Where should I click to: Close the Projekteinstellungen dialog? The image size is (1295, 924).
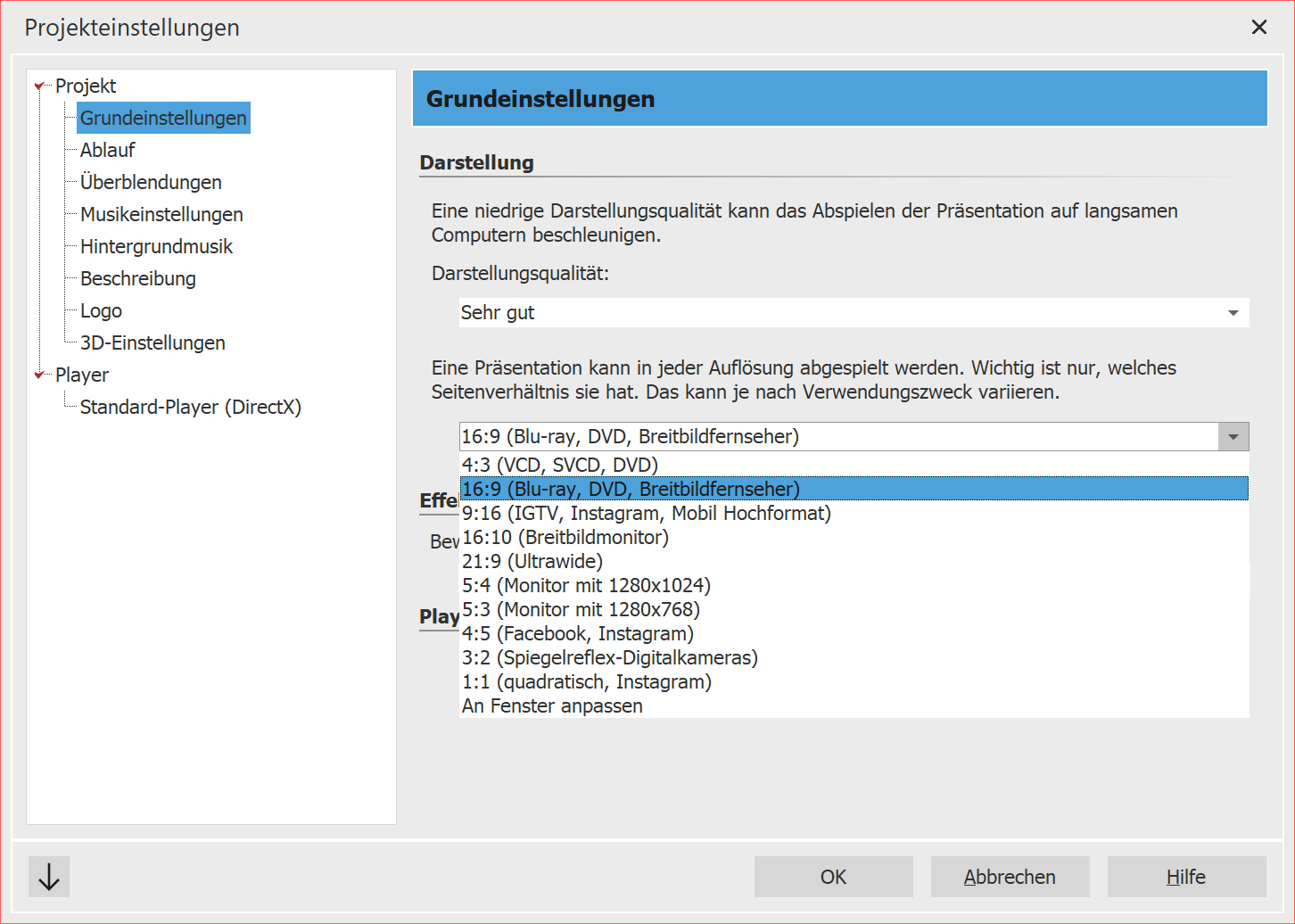point(1259,27)
